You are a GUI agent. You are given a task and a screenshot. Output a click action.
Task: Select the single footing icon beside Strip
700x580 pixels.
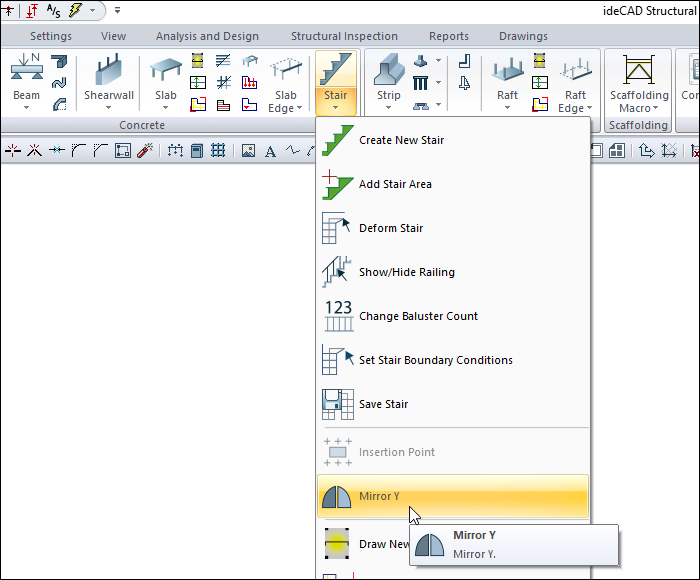click(420, 61)
